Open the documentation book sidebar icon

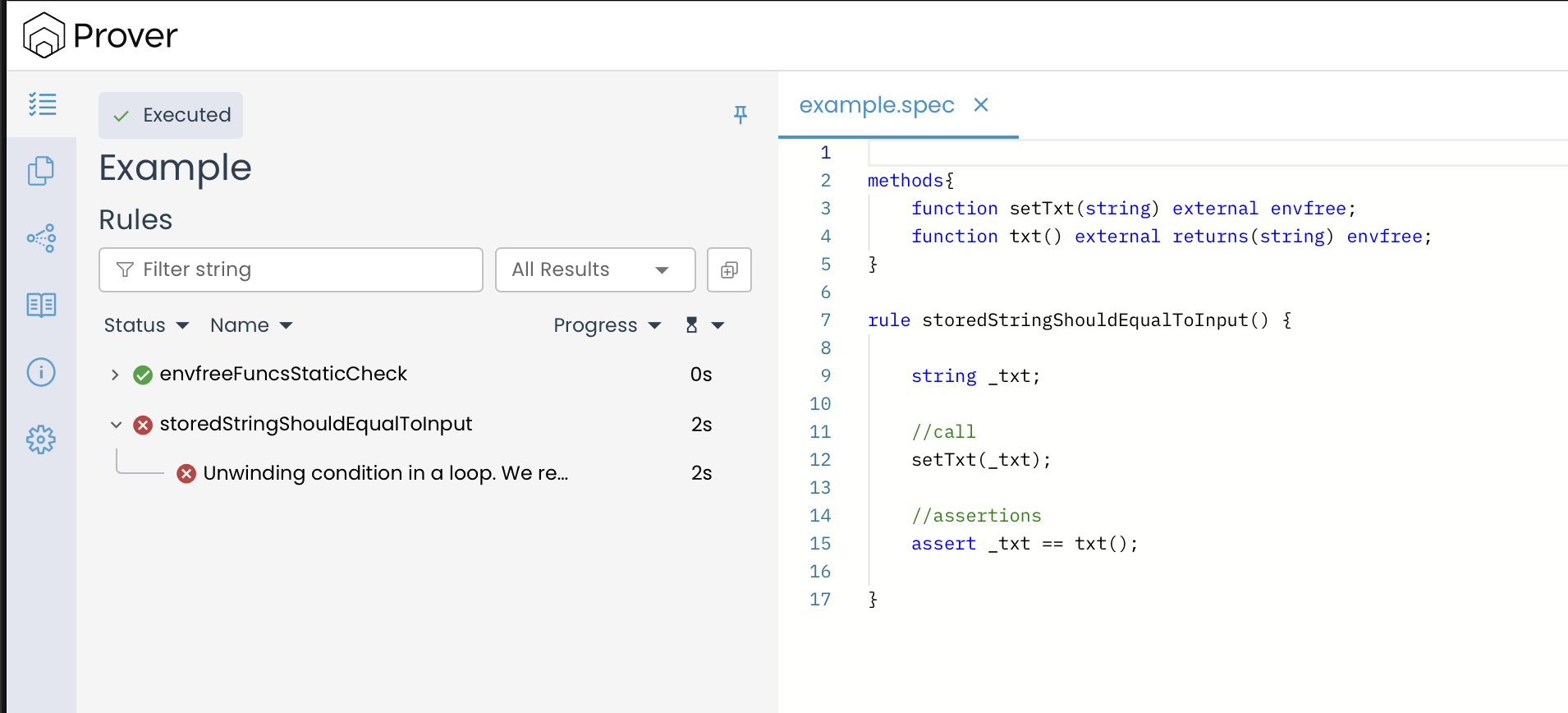41,305
